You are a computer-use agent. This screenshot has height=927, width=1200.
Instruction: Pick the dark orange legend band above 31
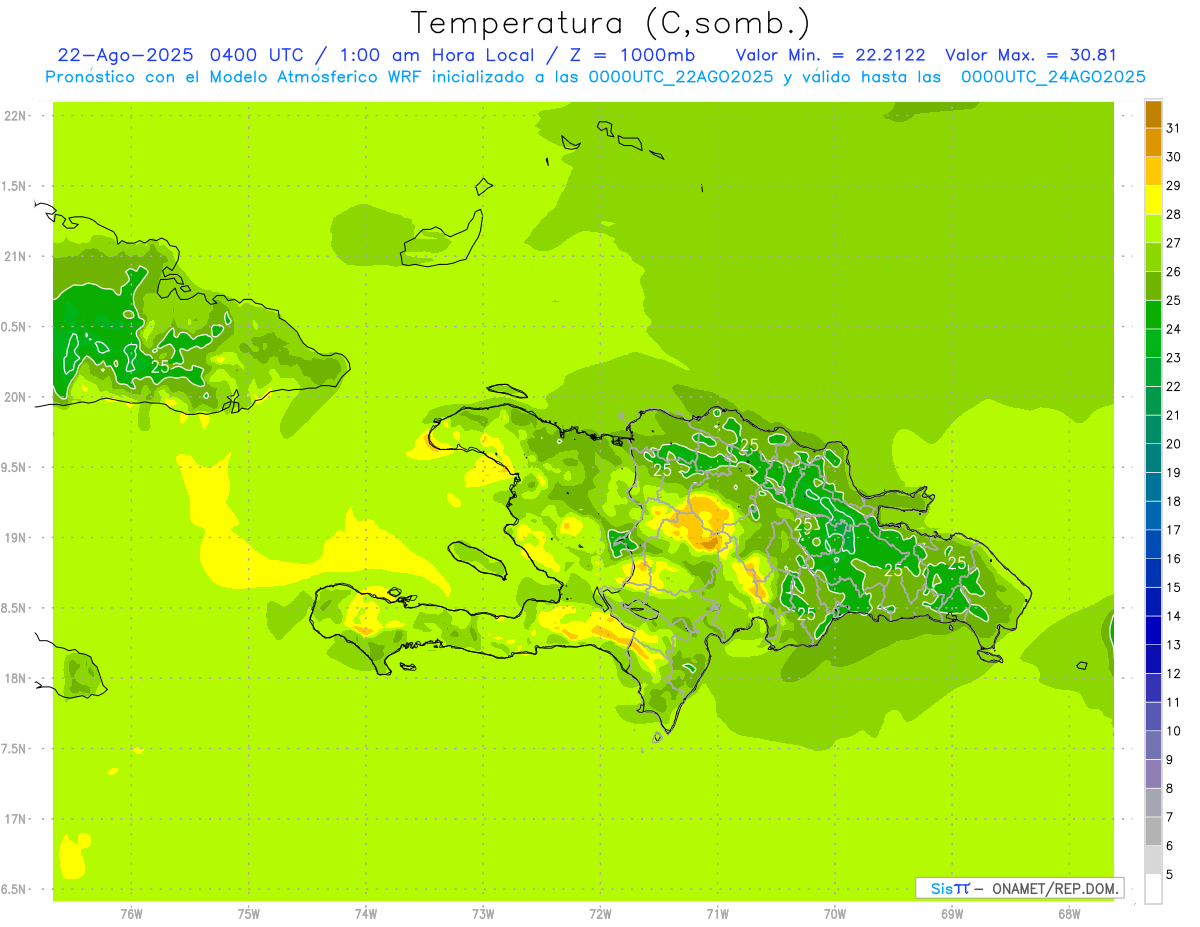1153,114
